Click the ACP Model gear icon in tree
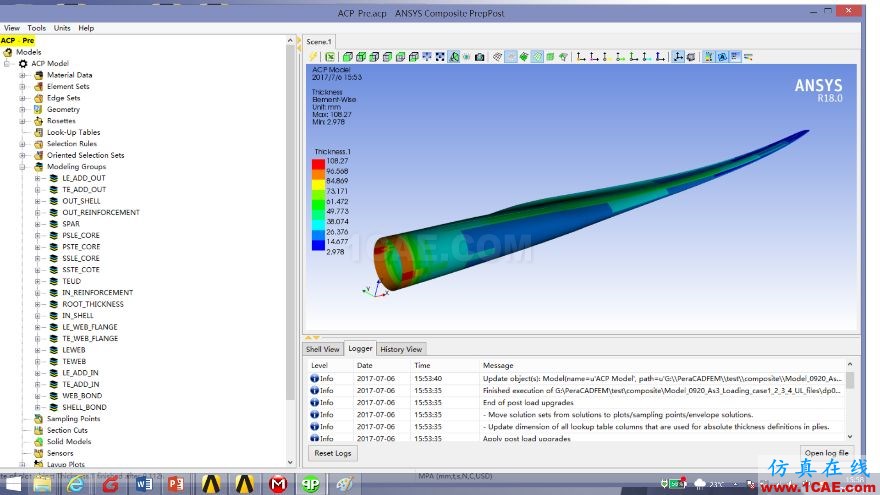 click(23, 63)
